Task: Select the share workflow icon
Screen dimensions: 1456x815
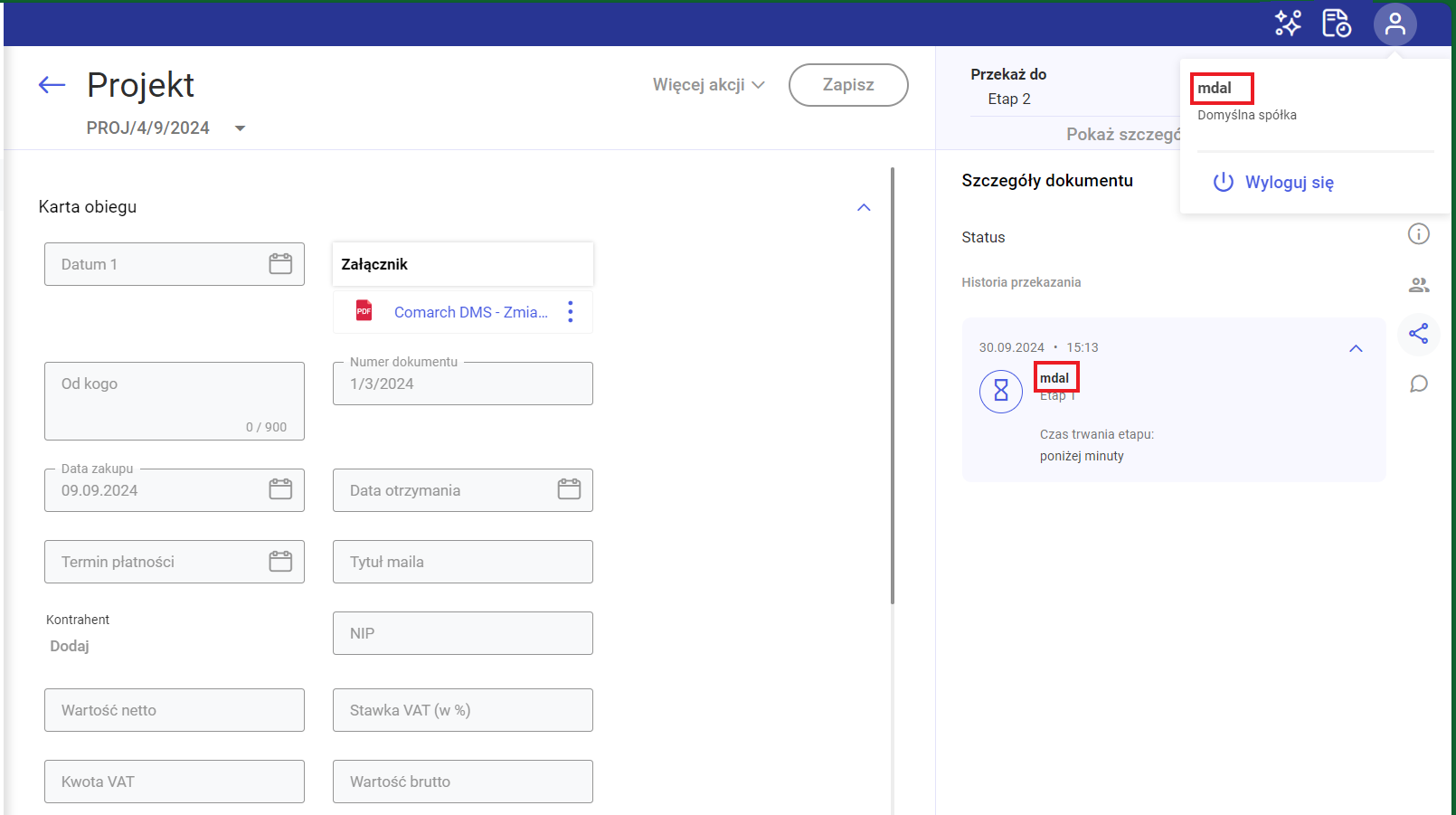Action: coord(1418,334)
